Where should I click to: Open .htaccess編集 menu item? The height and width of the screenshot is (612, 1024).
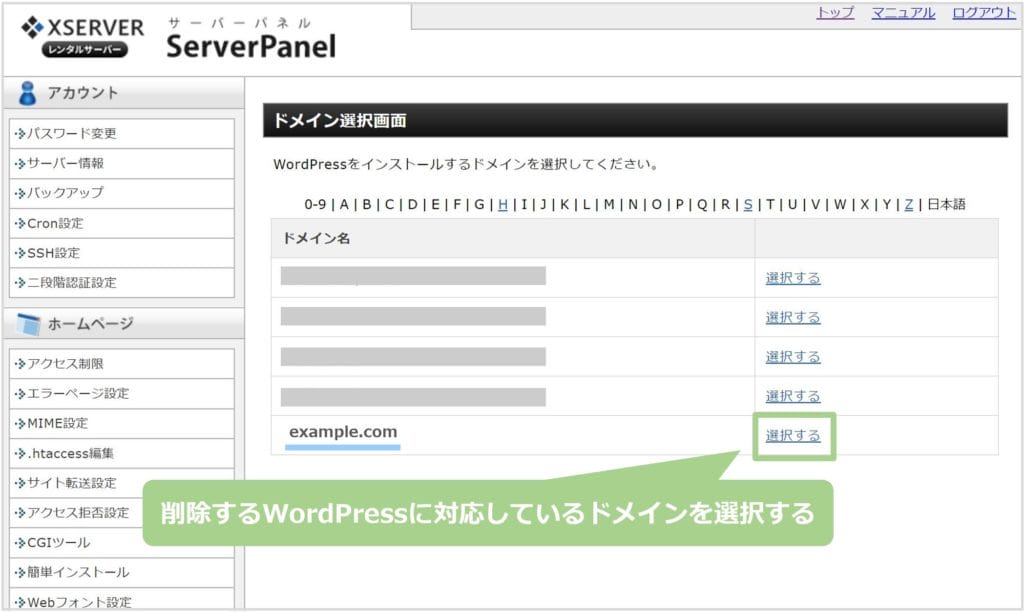122,453
